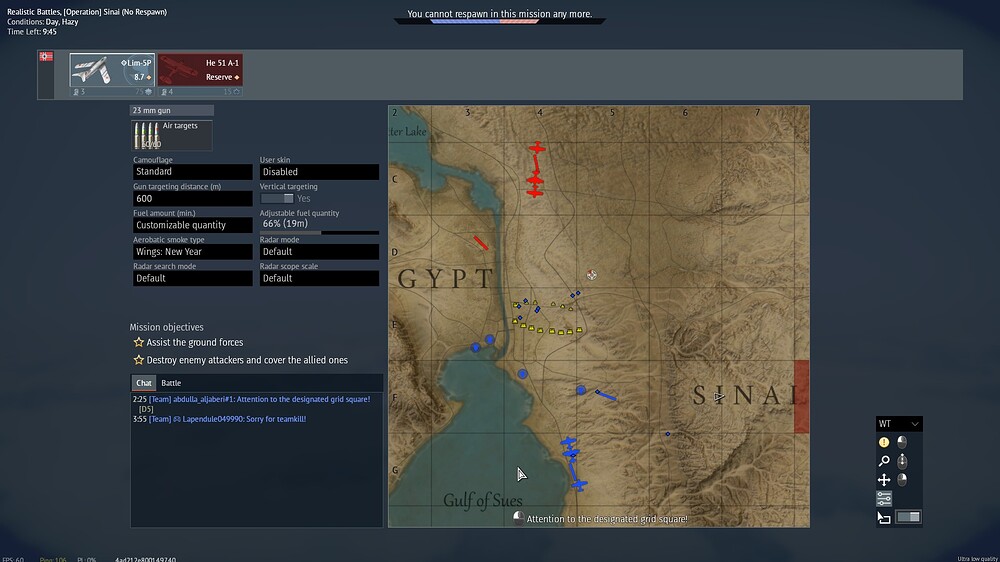Image resolution: width=1000 pixels, height=562 pixels.
Task: Click the four-arrow move map icon
Action: click(x=884, y=480)
